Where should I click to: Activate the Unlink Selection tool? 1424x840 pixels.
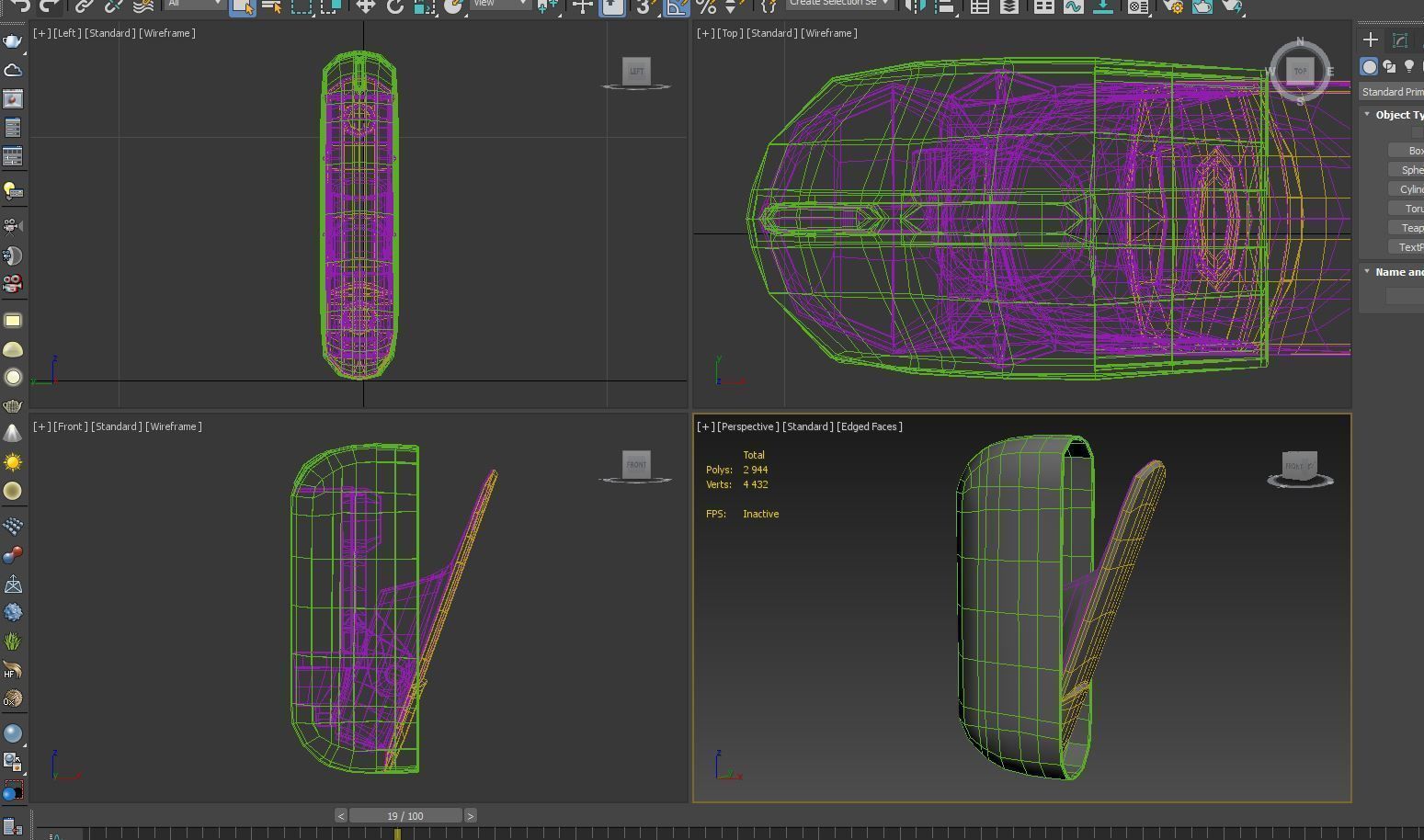click(x=113, y=6)
